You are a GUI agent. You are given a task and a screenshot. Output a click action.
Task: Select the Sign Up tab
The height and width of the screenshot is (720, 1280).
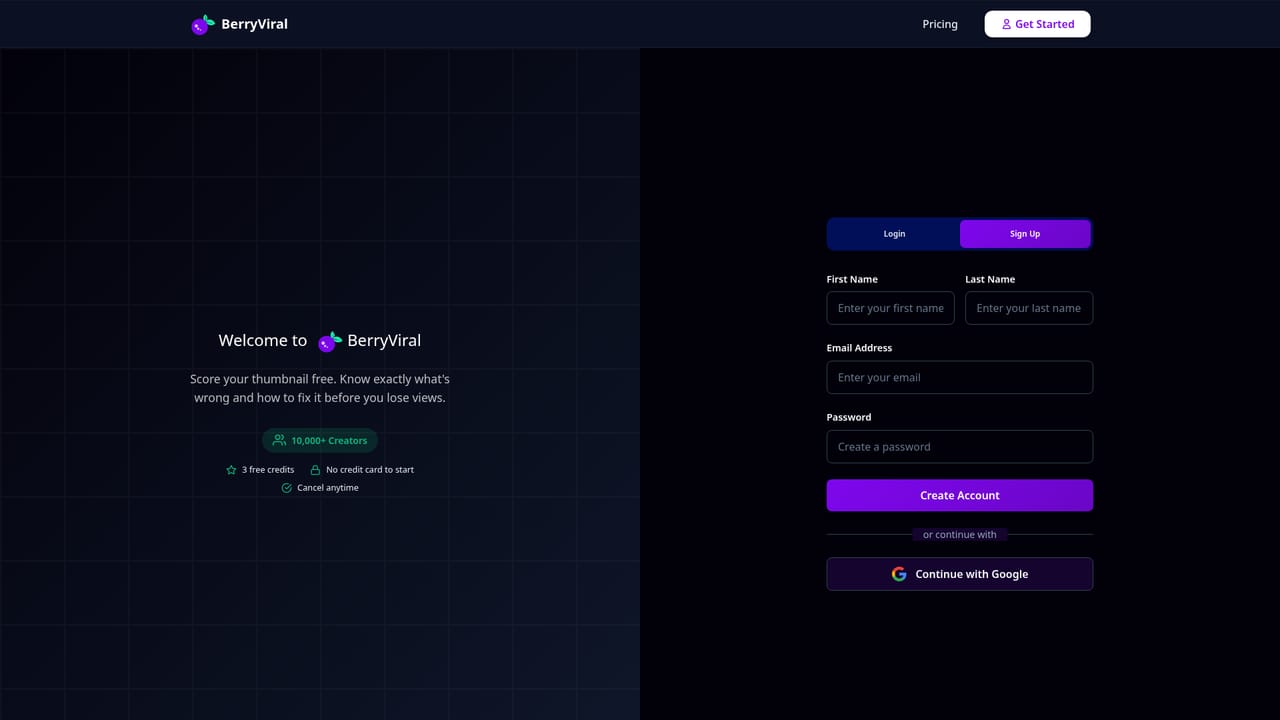(x=1025, y=234)
